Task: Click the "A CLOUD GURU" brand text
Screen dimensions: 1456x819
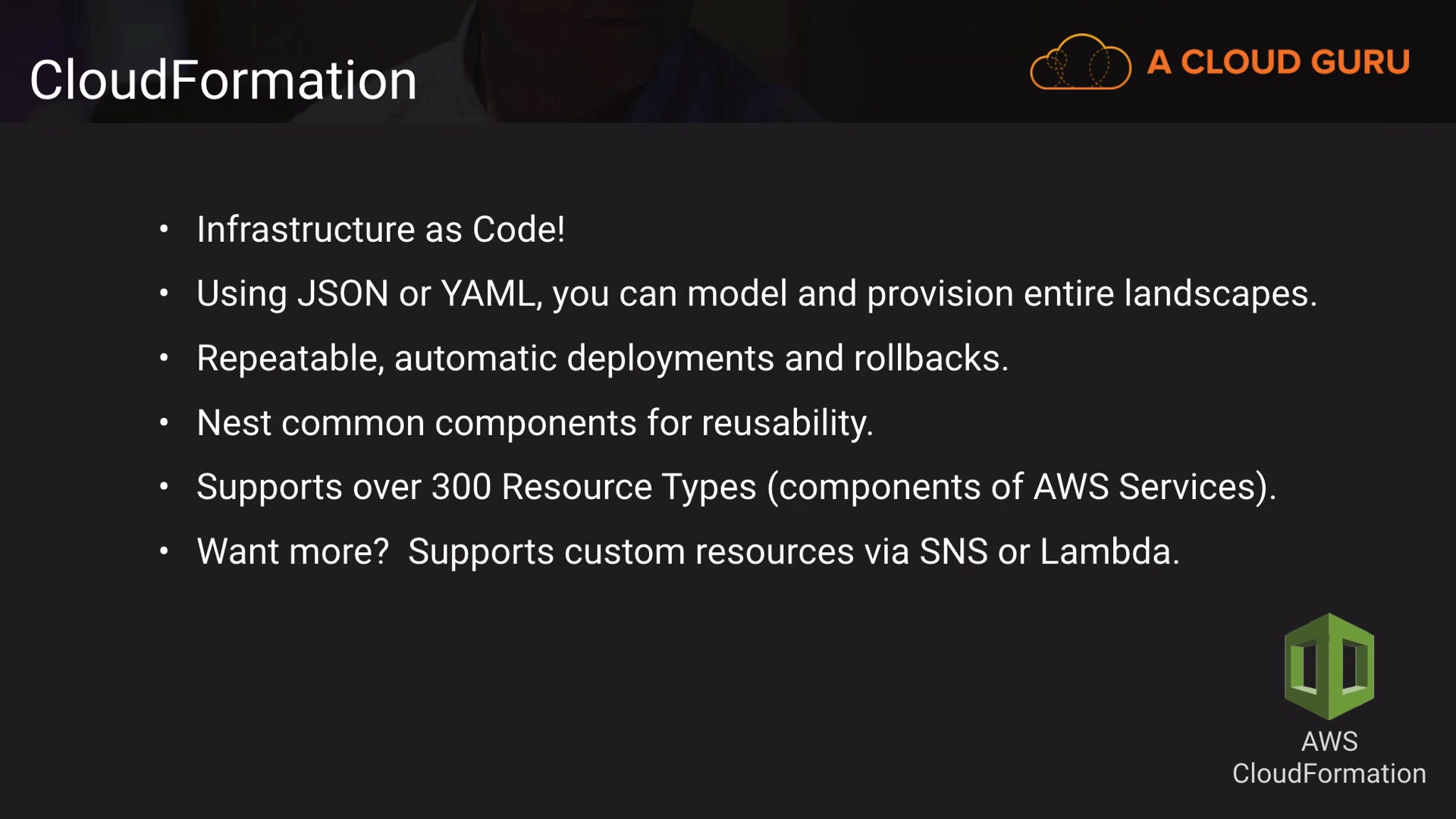Action: click(x=1278, y=62)
